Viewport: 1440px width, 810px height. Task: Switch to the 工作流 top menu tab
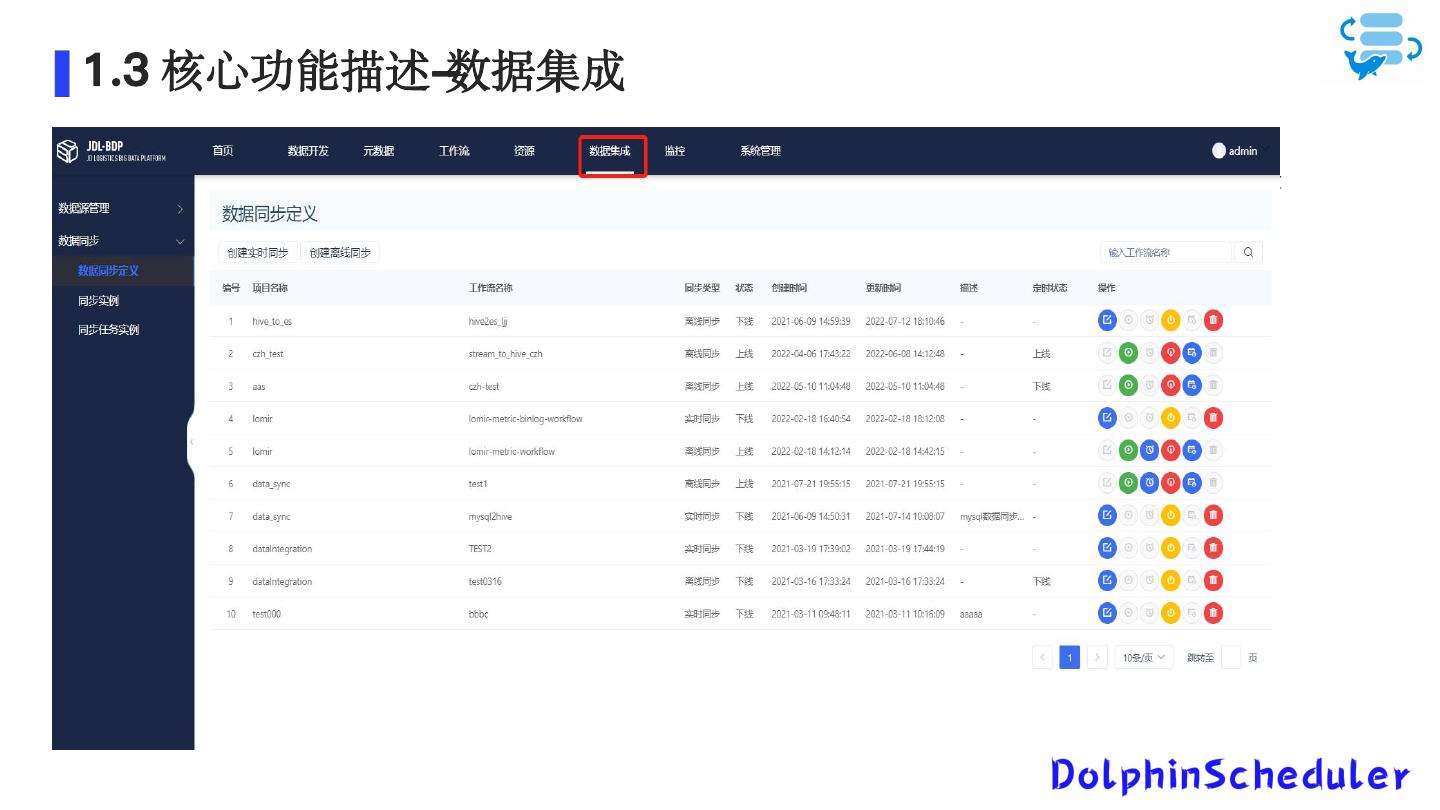coord(454,151)
